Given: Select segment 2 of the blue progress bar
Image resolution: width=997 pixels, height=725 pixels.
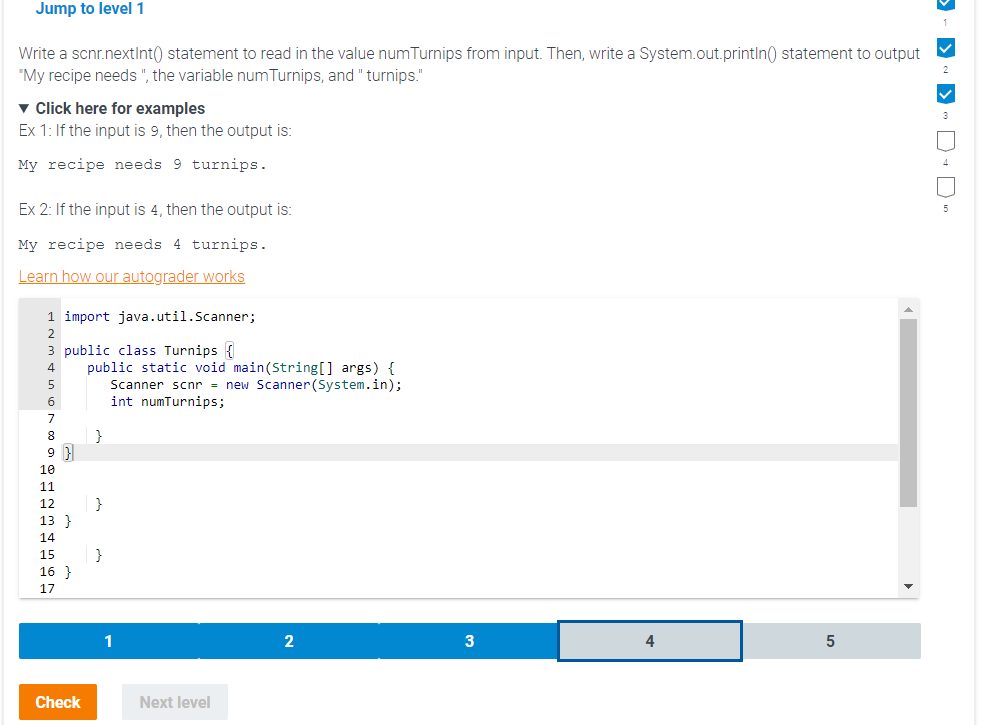Looking at the screenshot, I should coord(288,640).
